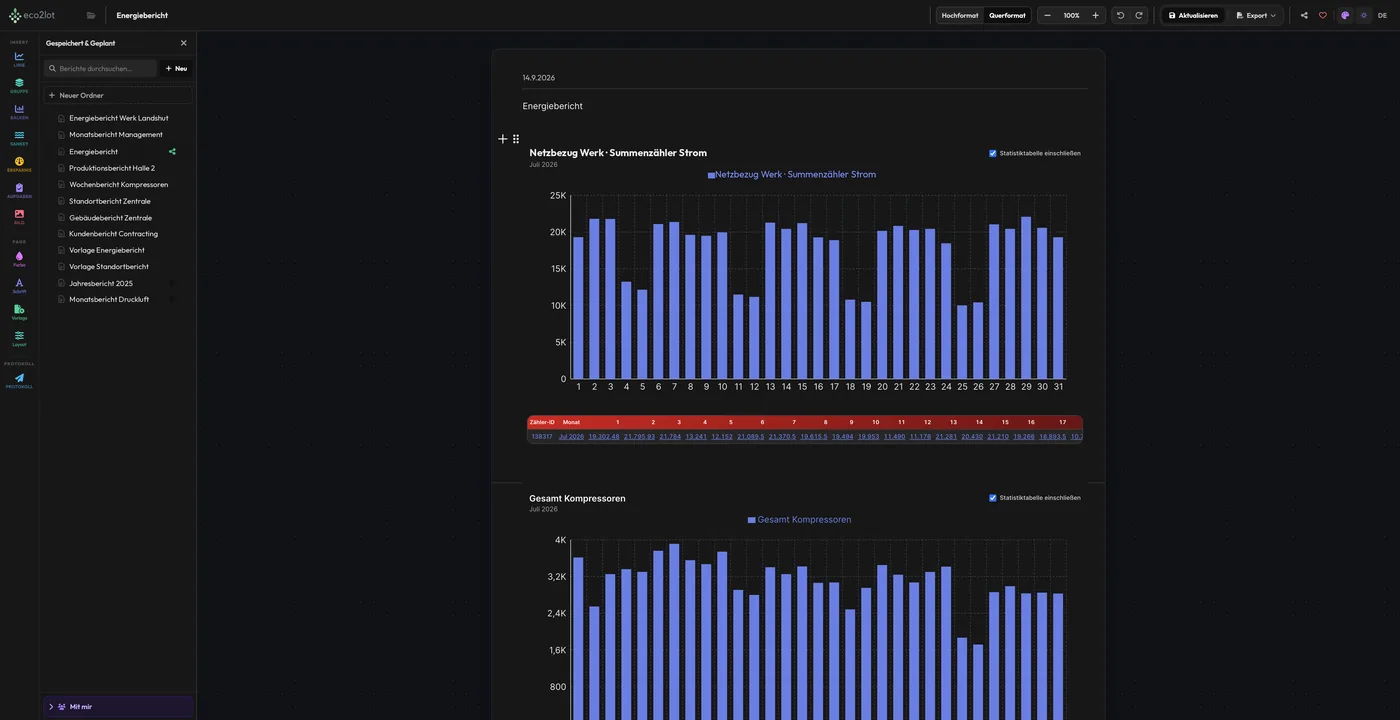Screen dimensions: 1400x720
Task: Insert a Gruppe element from the sidebar
Action: coord(19,85)
